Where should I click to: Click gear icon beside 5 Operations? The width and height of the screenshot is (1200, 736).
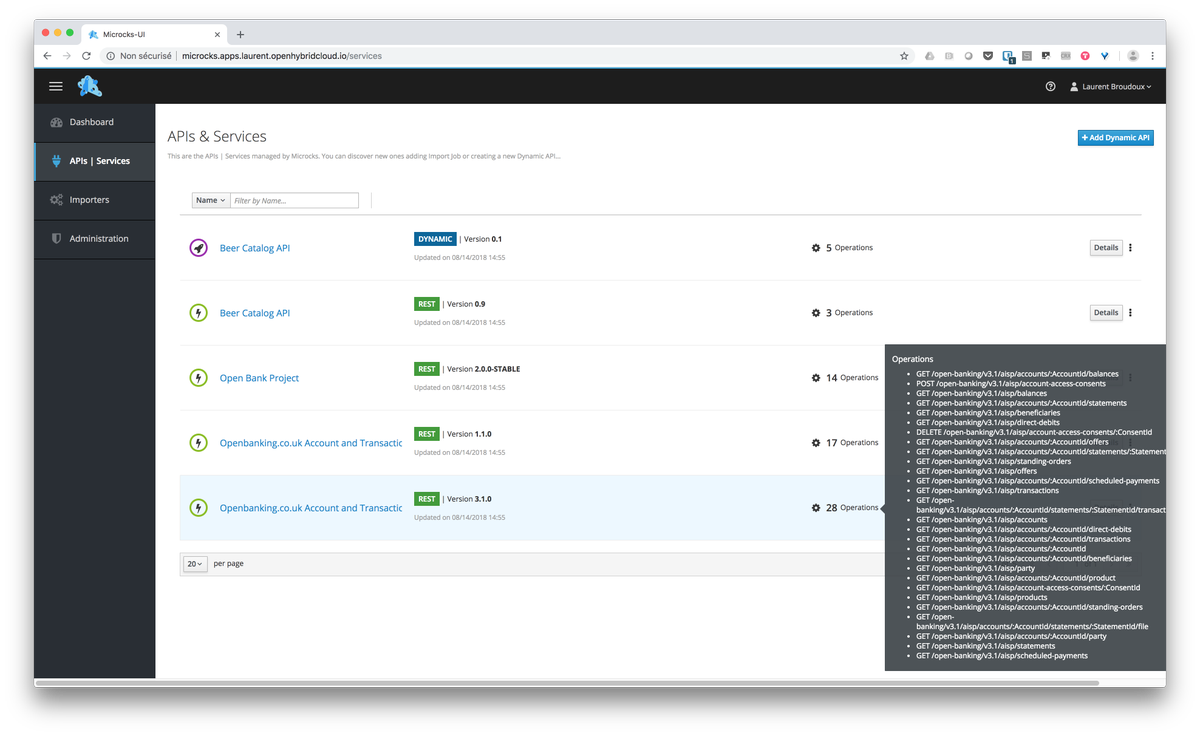coord(816,248)
